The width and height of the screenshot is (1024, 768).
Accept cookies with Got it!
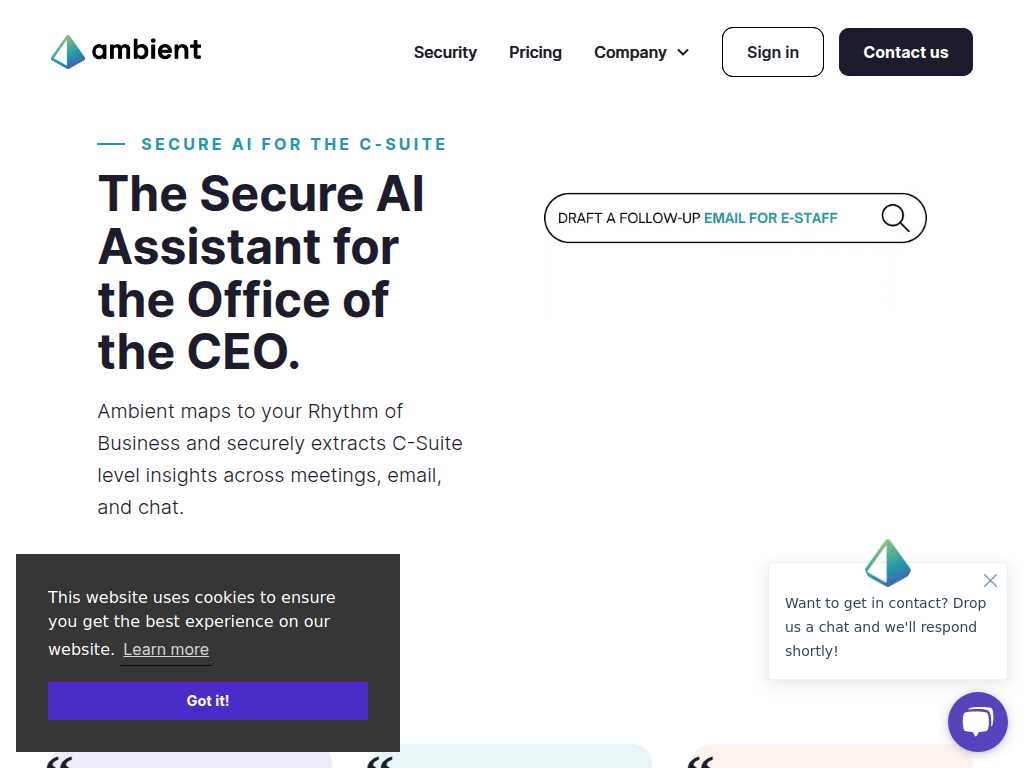pyautogui.click(x=208, y=701)
